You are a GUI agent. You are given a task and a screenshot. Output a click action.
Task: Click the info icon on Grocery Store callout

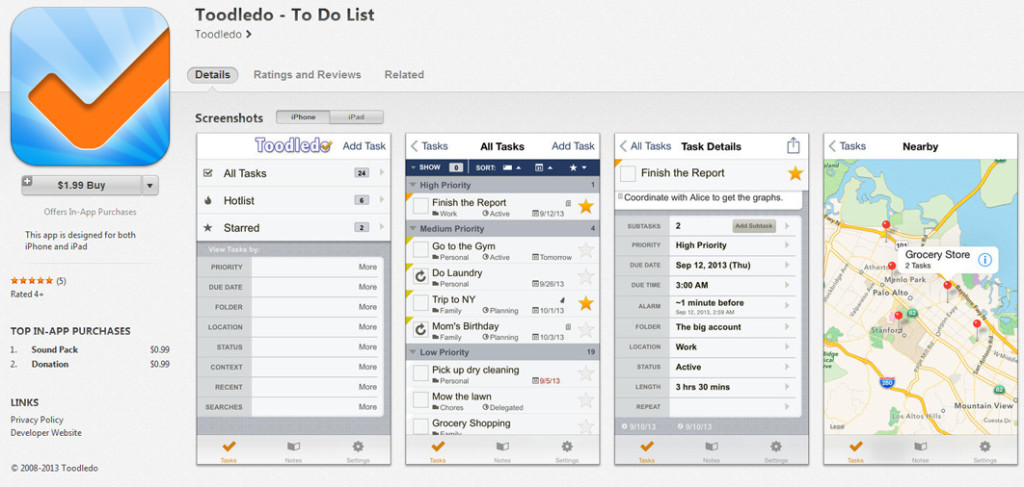click(x=985, y=260)
